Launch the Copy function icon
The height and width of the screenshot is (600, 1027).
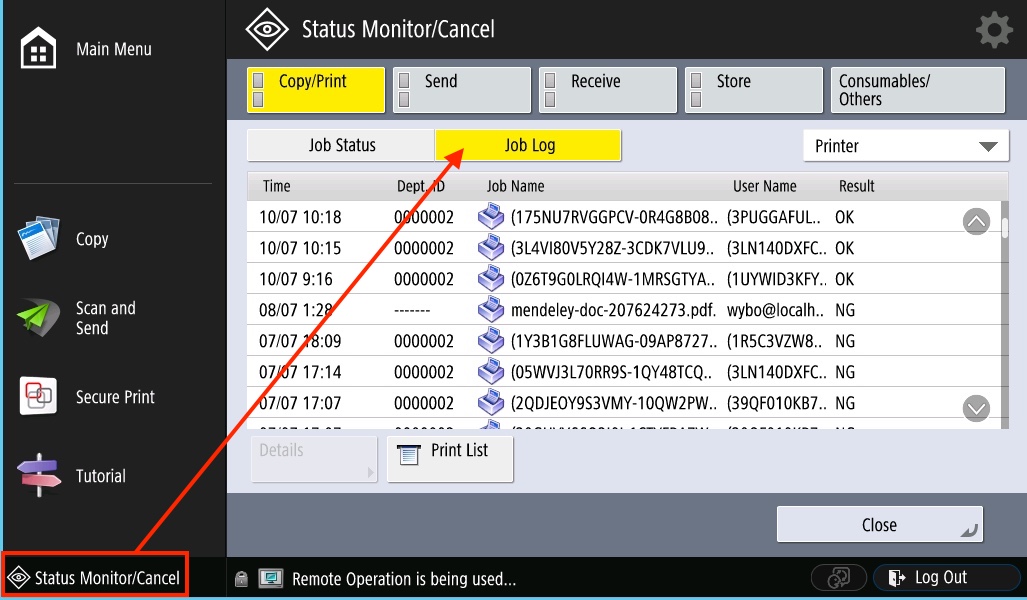click(39, 239)
